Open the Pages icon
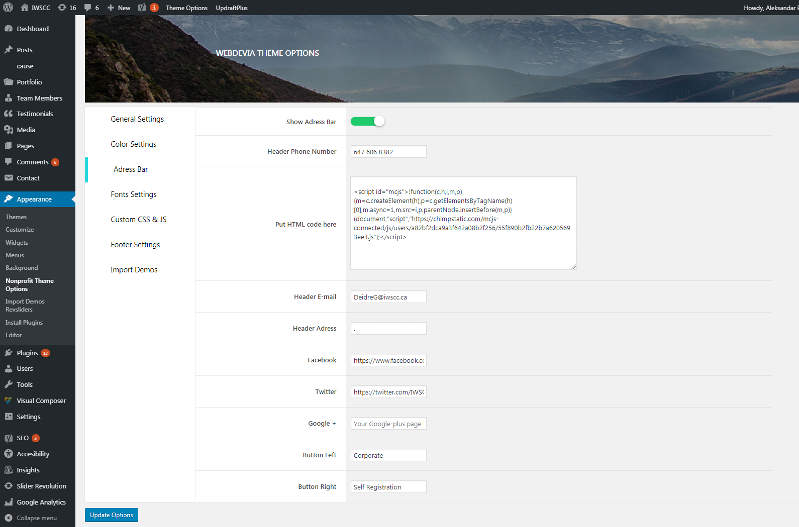The image size is (799, 527). click(x=8, y=146)
